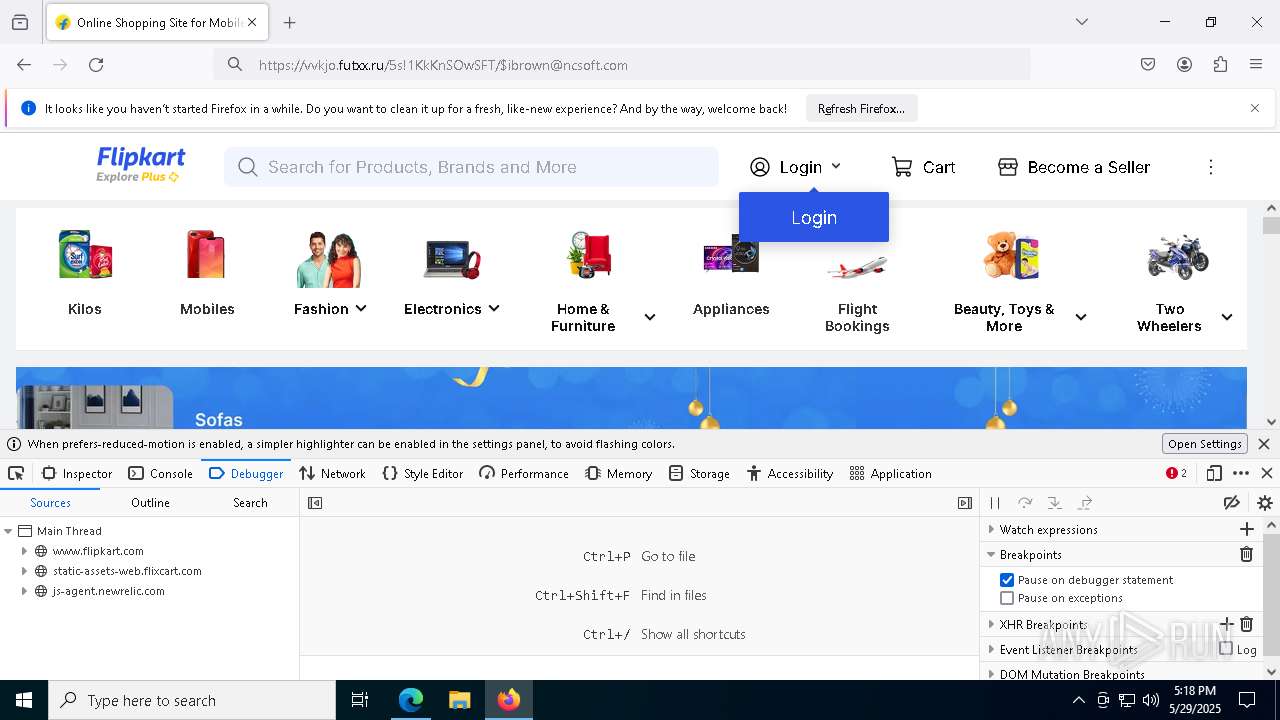Open Responsive Design Mode icon

coord(1214,473)
